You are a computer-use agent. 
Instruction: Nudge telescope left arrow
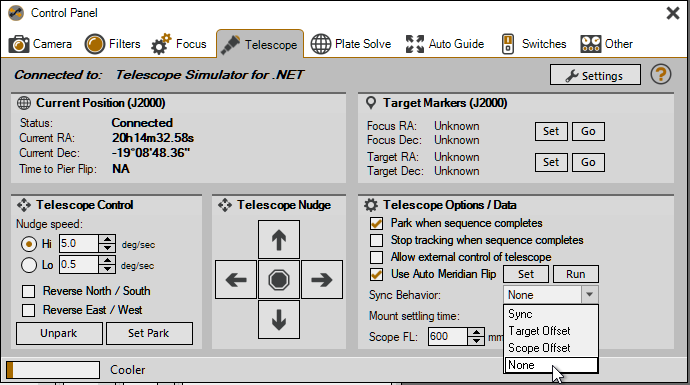tap(236, 280)
